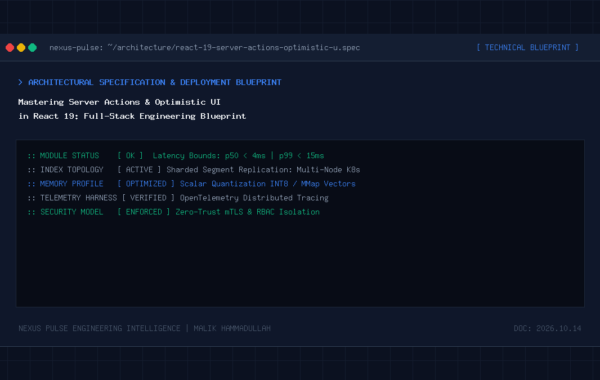This screenshot has width=600, height=380.
Task: Click the [ ENFORCED ] status tag
Action: click(x=143, y=212)
